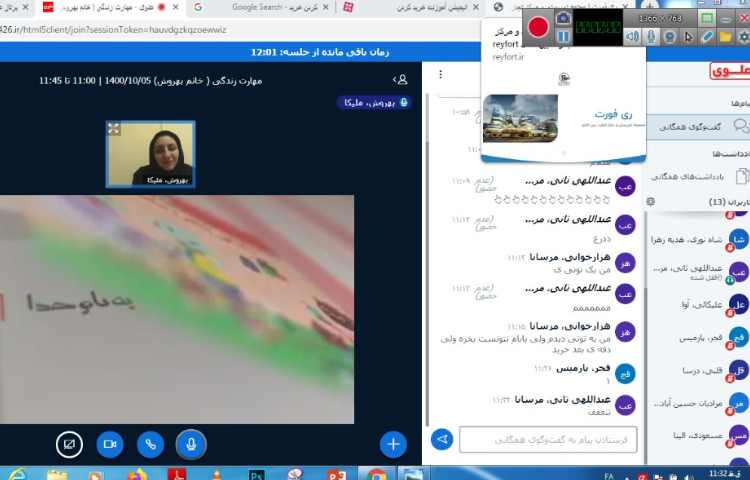This screenshot has width=750, height=480.
Task: Click chat message from فجر پارمیس
Action: tap(536, 374)
